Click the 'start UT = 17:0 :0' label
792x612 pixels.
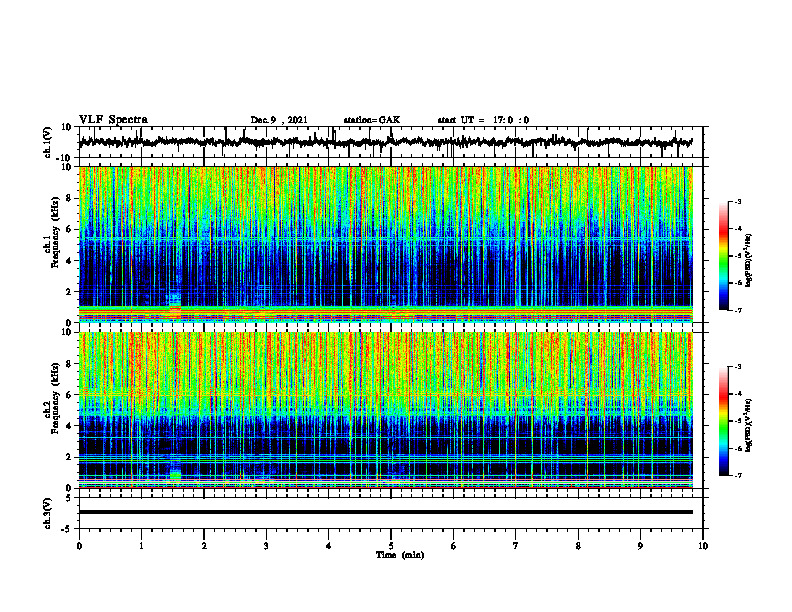[483, 120]
